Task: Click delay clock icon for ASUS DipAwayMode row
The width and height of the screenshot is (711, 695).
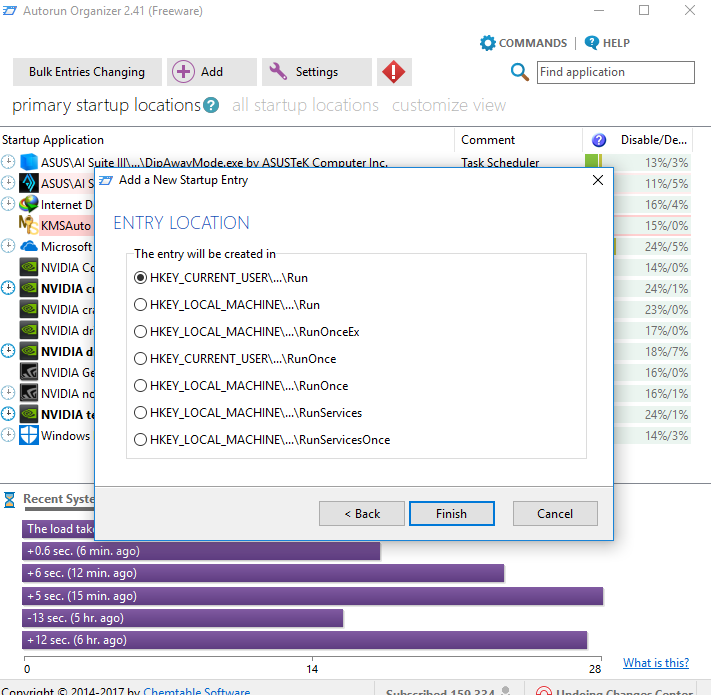Action: tap(8, 161)
